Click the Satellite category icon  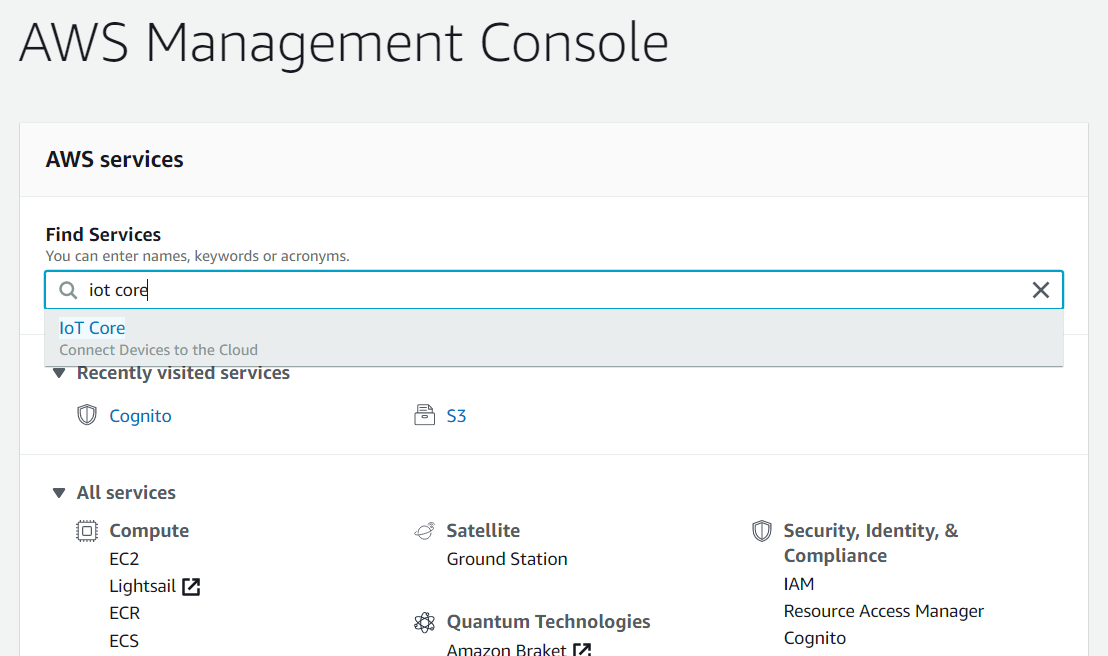(424, 531)
